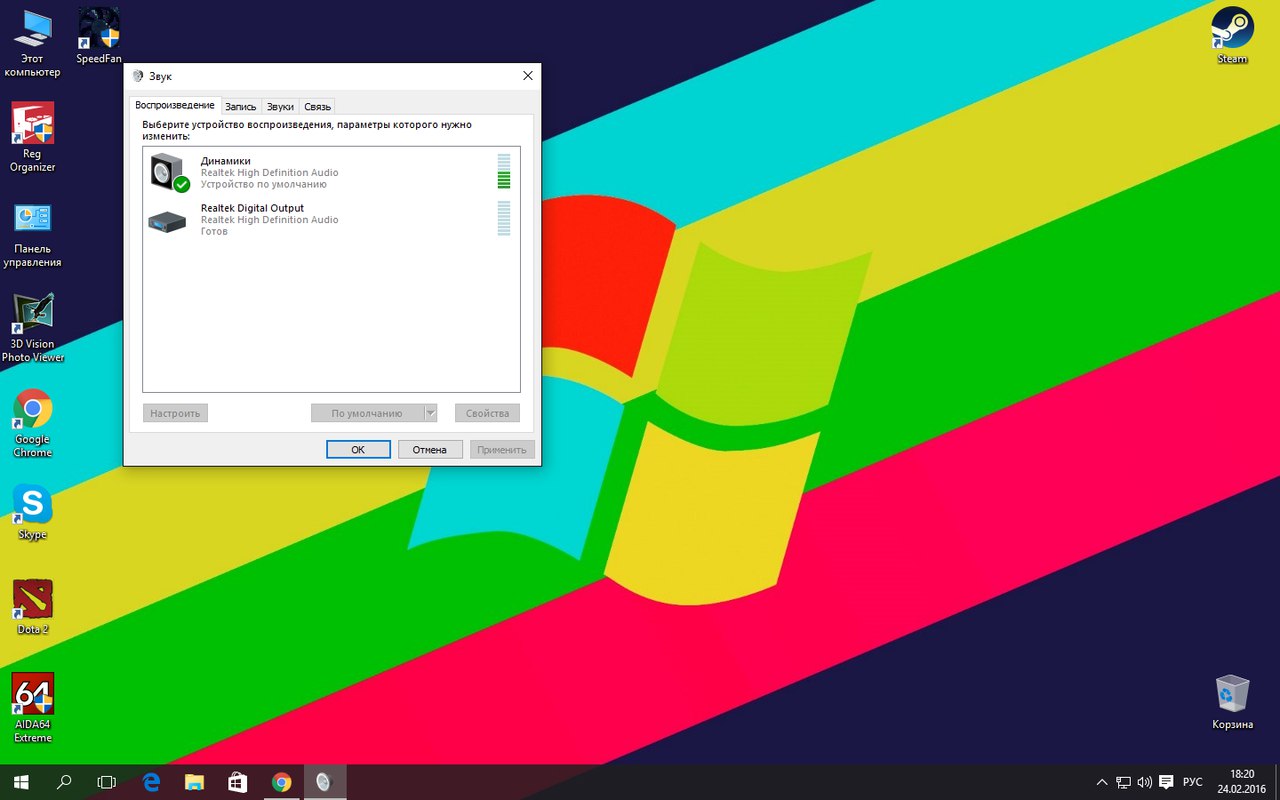Viewport: 1280px width, 800px height.
Task: Click the Отмена button
Action: [x=429, y=450]
